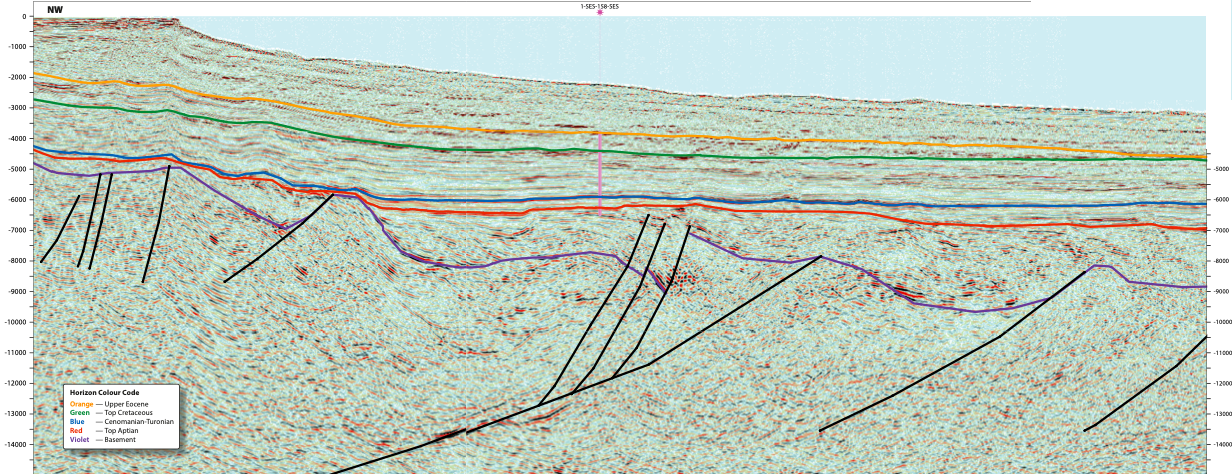Select the Blue colour name in legend
1232x474 pixels.
coord(77,421)
